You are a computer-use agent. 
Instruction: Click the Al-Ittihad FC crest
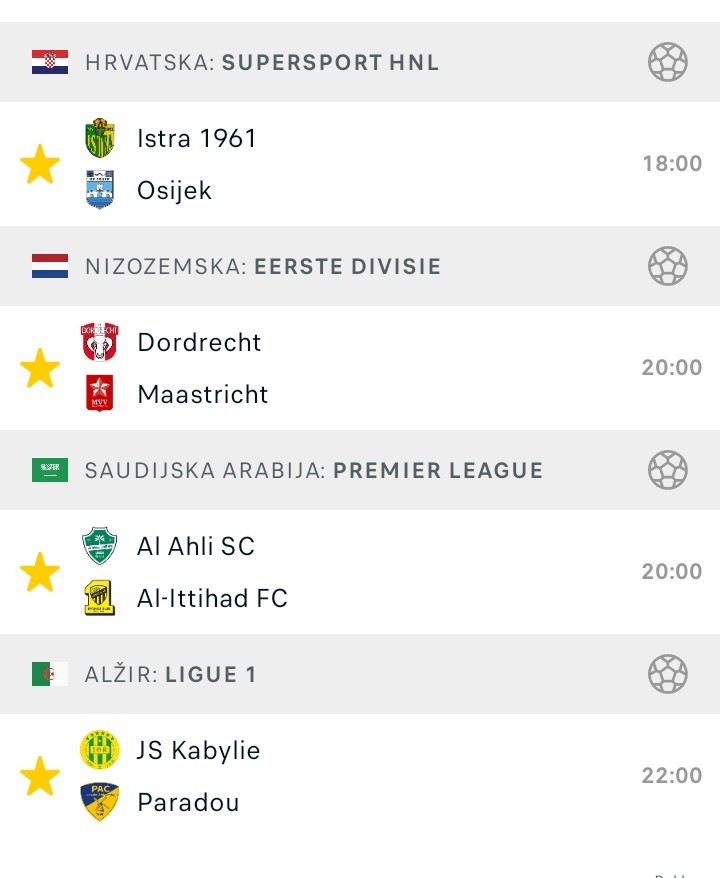tap(100, 598)
